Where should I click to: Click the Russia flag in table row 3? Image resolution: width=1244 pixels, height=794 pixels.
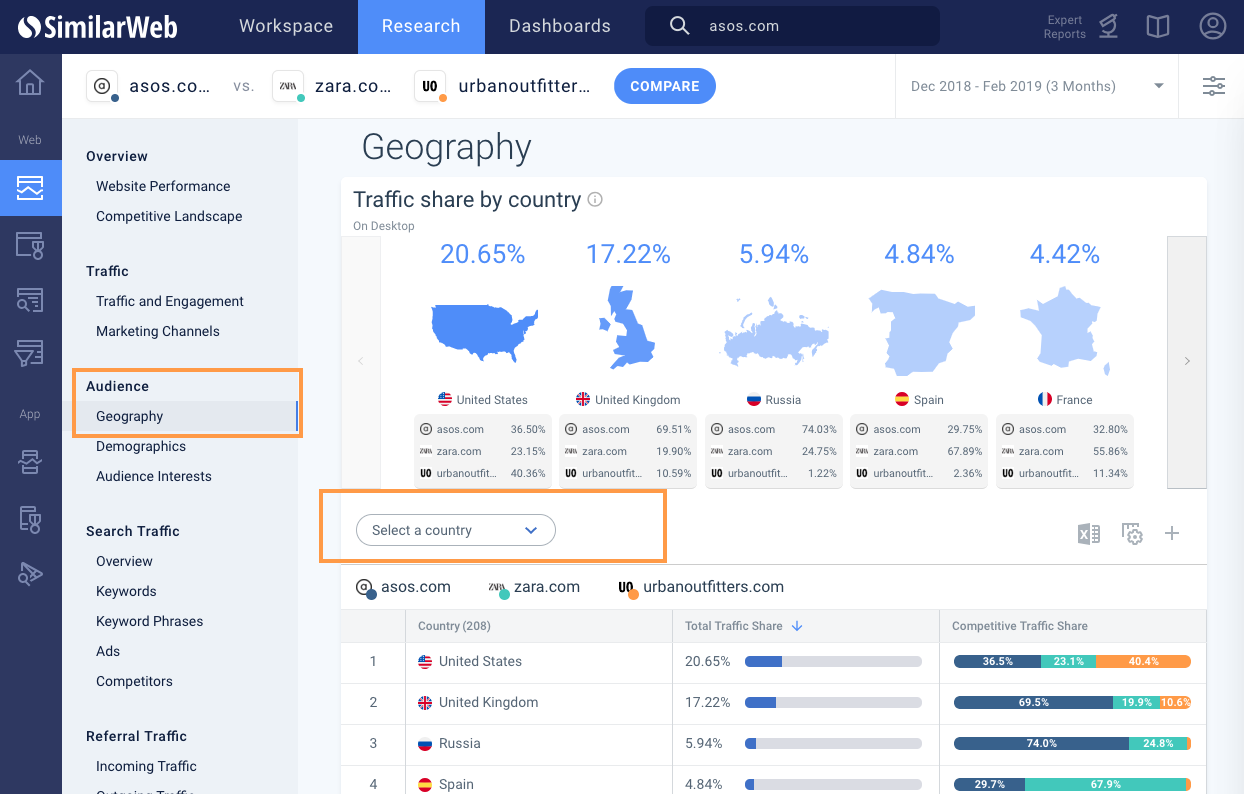tap(425, 744)
